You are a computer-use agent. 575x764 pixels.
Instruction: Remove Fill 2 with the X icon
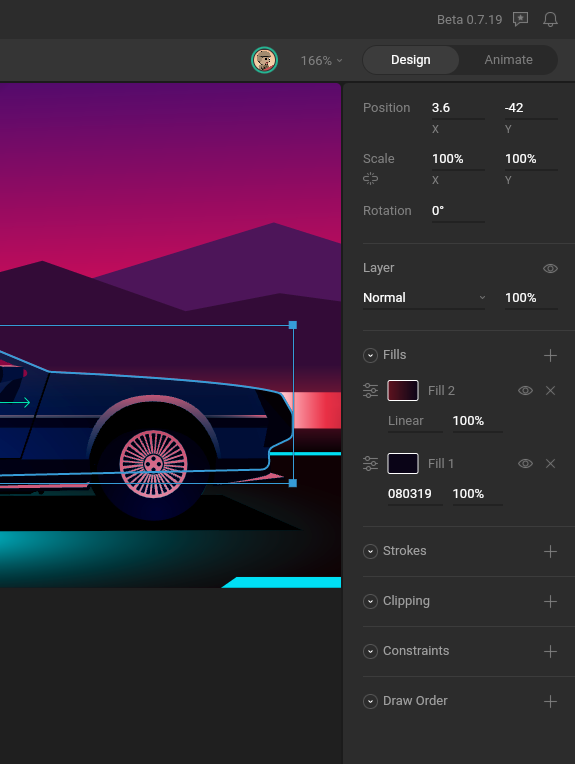[x=550, y=390]
